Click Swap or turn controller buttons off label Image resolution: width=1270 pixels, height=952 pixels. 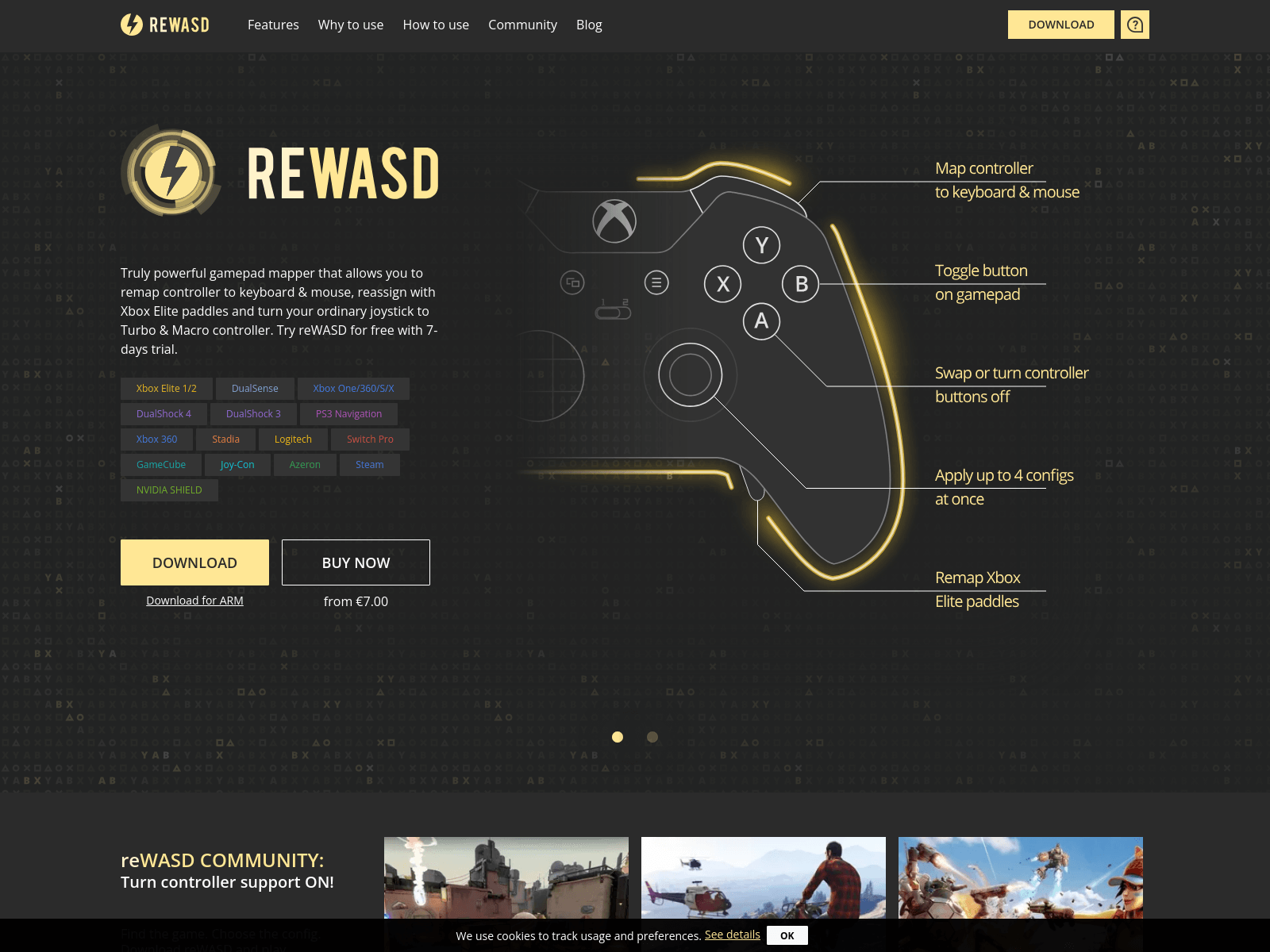(x=1011, y=385)
